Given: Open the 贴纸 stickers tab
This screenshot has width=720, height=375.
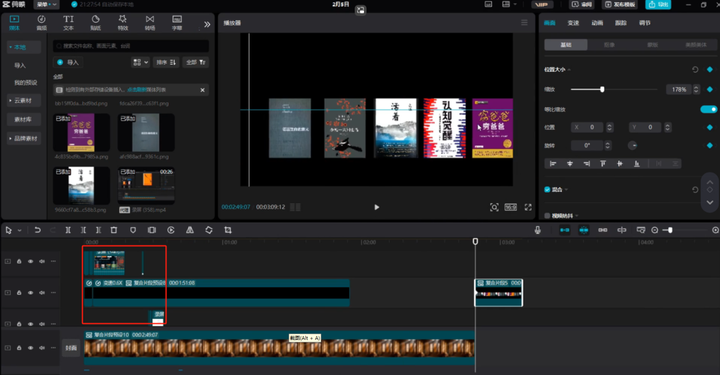Looking at the screenshot, I should 96,22.
